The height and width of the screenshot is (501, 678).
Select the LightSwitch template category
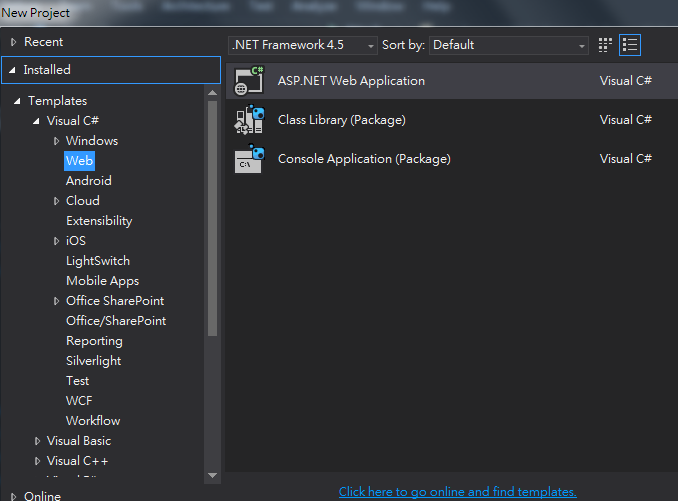tap(98, 261)
